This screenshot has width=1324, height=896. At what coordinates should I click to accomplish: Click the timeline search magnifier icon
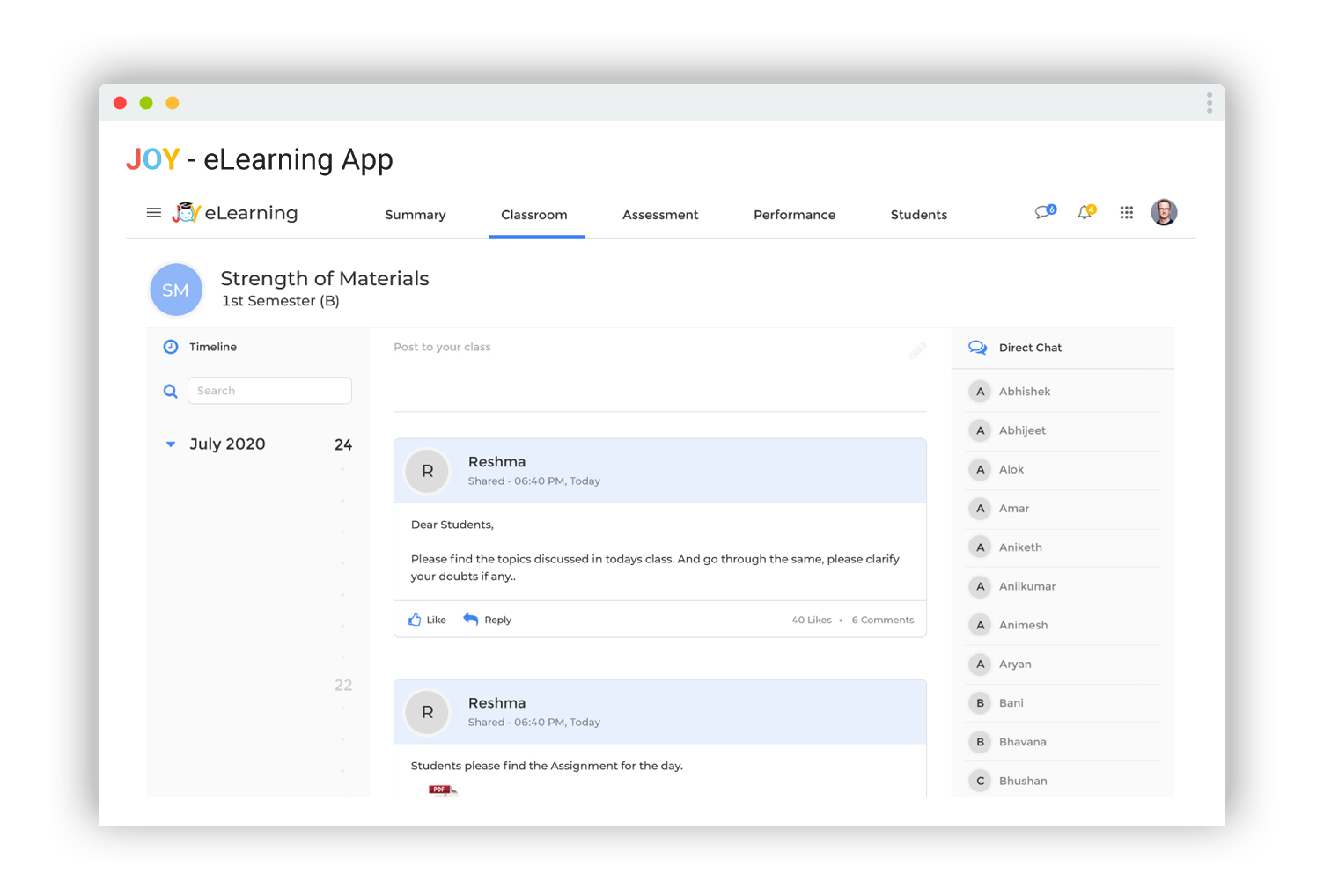(171, 391)
